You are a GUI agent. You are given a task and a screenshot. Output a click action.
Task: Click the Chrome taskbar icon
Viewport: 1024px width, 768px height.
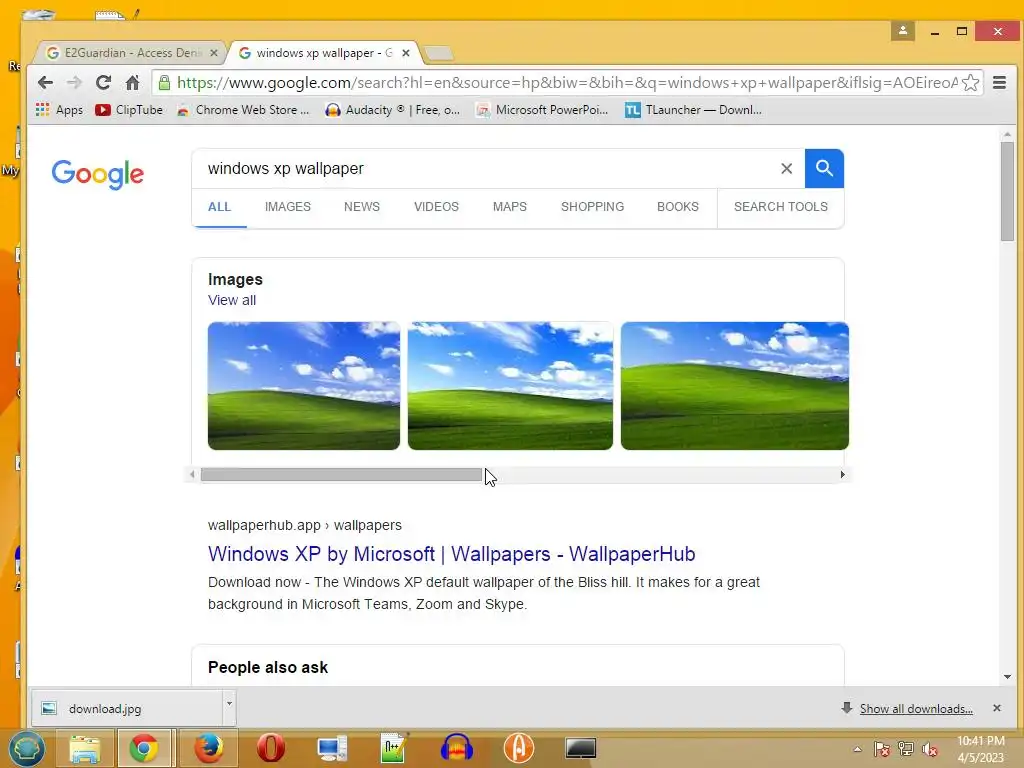coord(144,748)
